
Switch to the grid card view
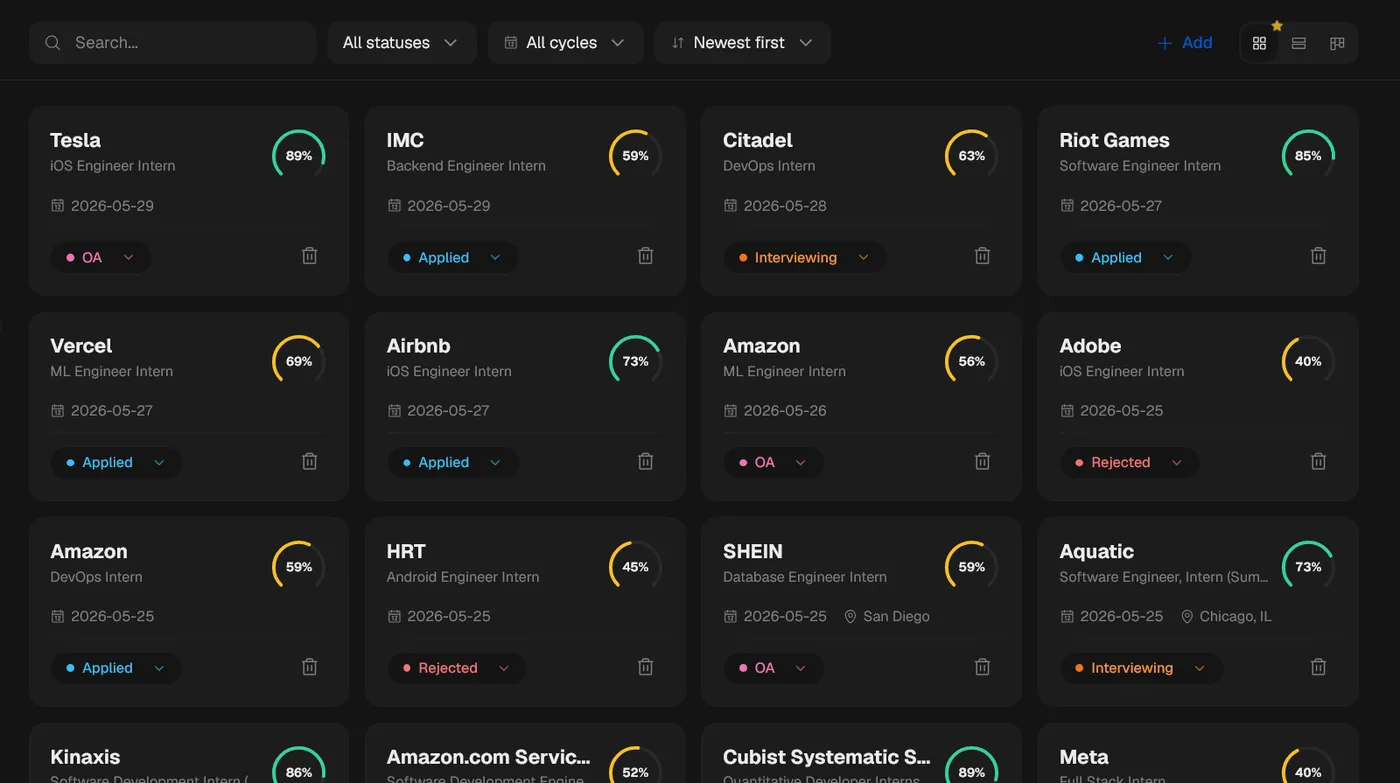tap(1259, 43)
